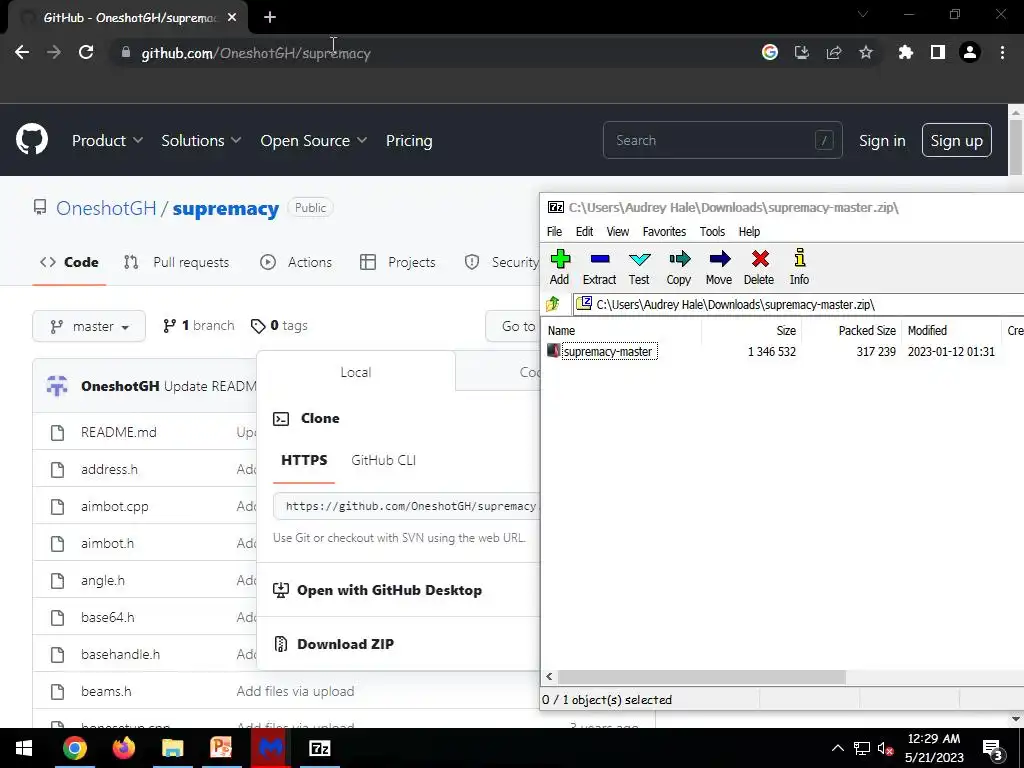Show hidden system tray icons
The width and height of the screenshot is (1024, 768).
(837, 748)
